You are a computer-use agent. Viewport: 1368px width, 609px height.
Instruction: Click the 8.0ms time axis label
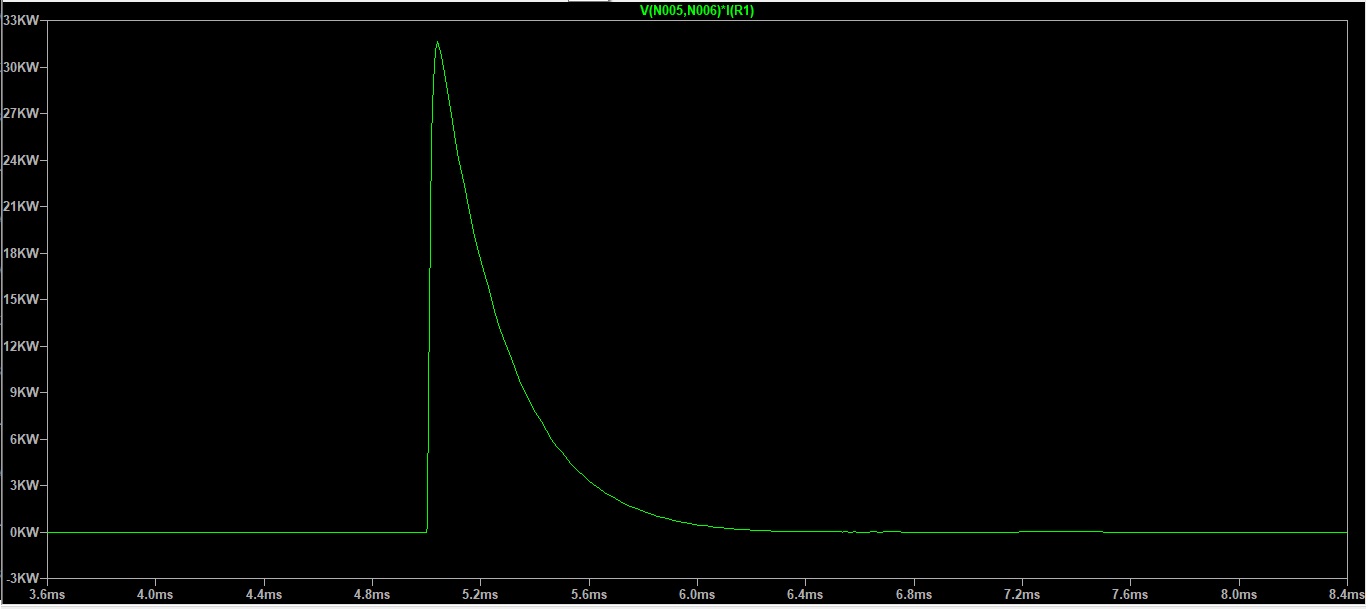click(1240, 595)
